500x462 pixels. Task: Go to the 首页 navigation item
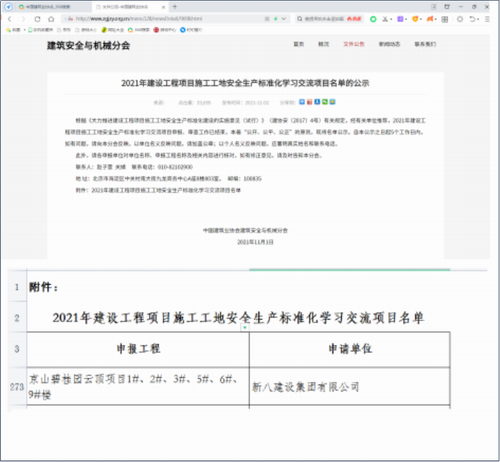pyautogui.click(x=298, y=44)
